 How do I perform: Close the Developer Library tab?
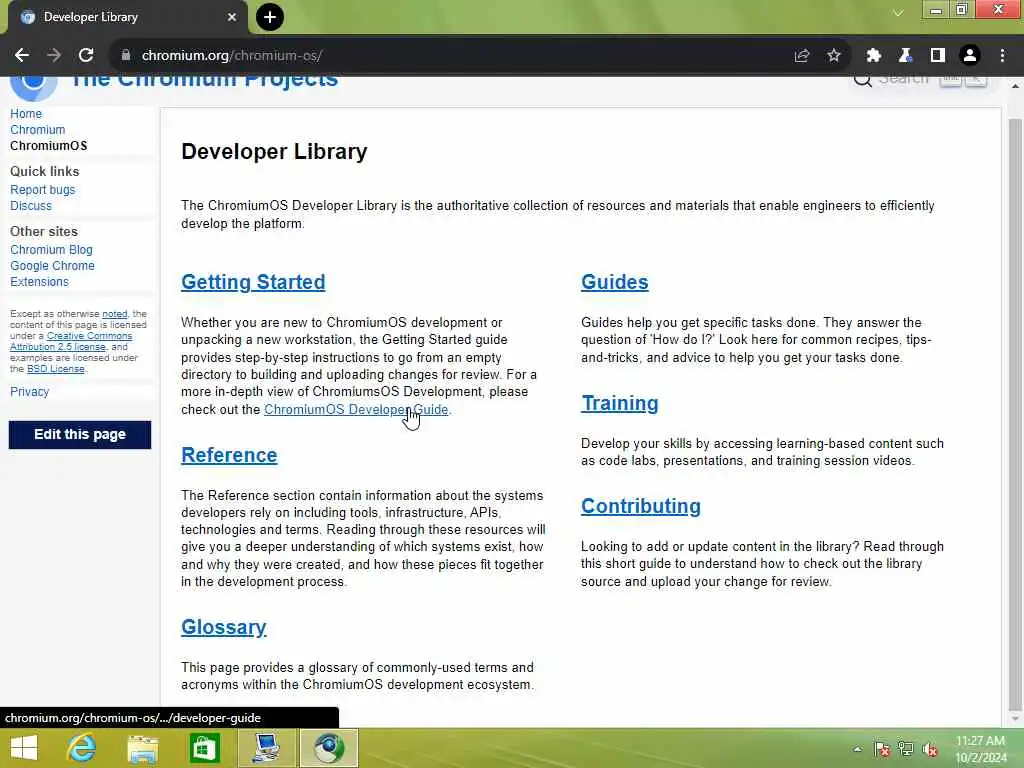(x=232, y=17)
